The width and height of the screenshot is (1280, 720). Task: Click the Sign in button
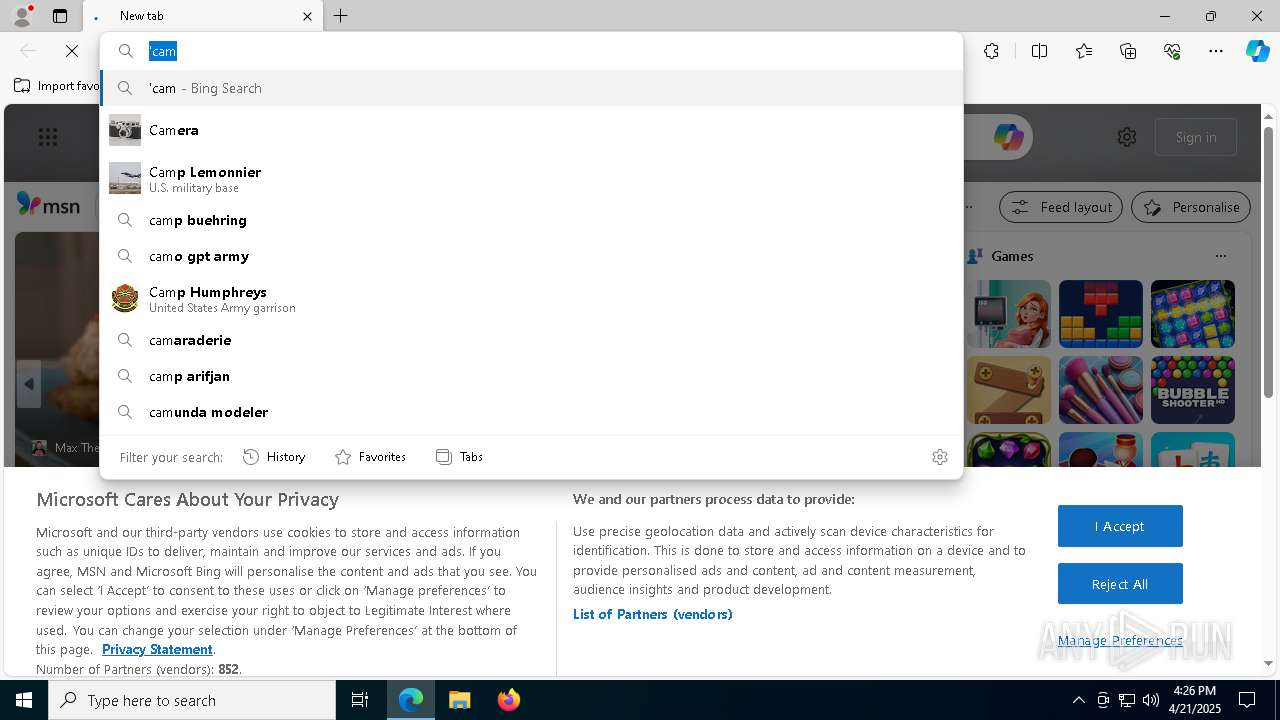tap(1196, 137)
